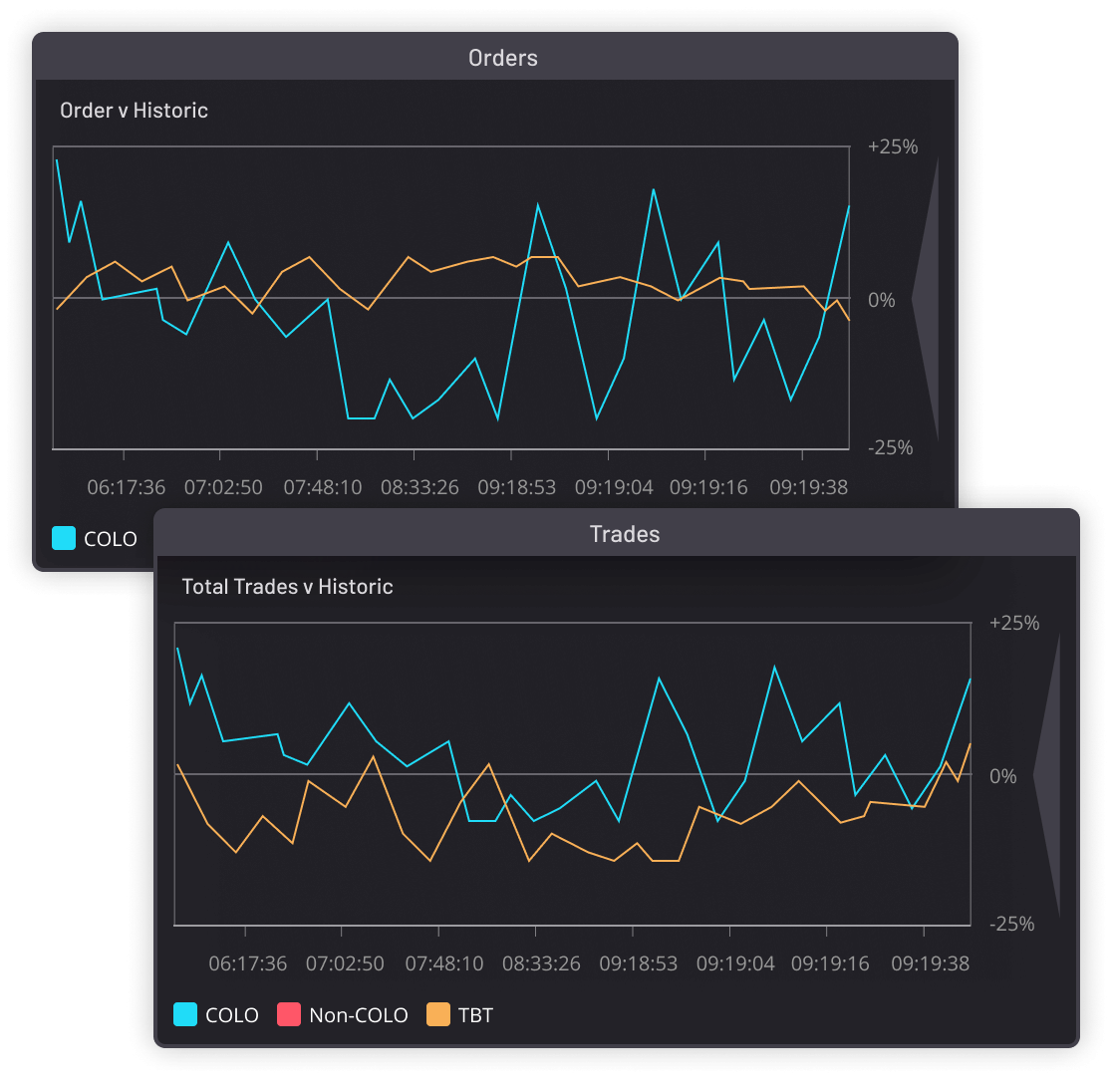Select the orange TBT color swatch in Trades

tap(436, 1014)
